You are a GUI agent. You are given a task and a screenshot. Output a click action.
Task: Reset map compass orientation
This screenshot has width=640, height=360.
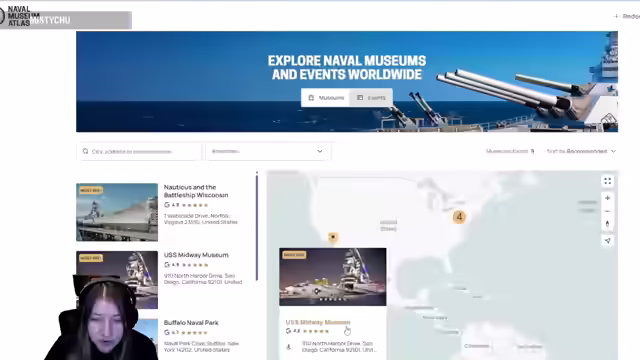(607, 224)
